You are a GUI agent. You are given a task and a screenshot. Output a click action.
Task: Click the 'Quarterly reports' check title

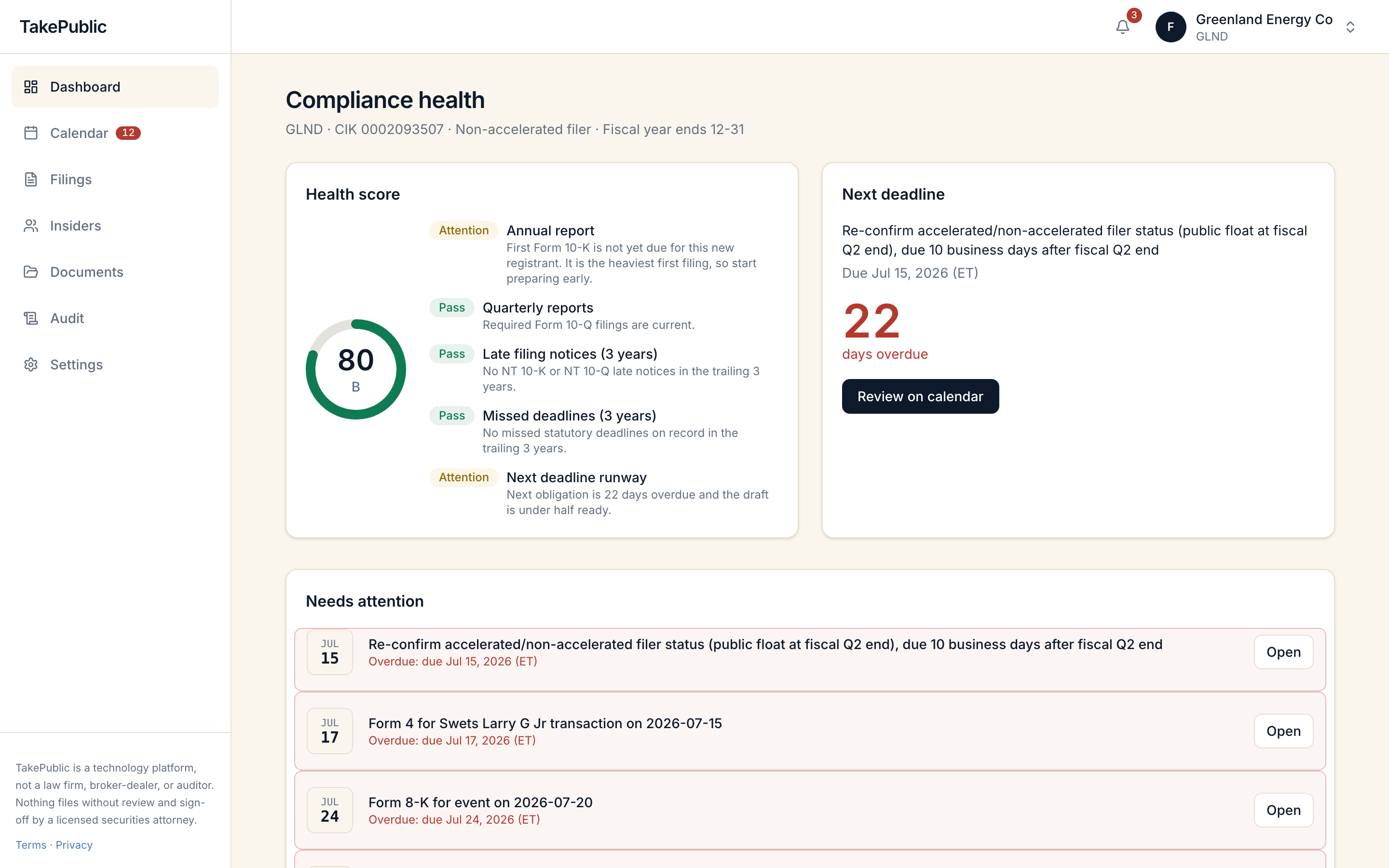[538, 308]
